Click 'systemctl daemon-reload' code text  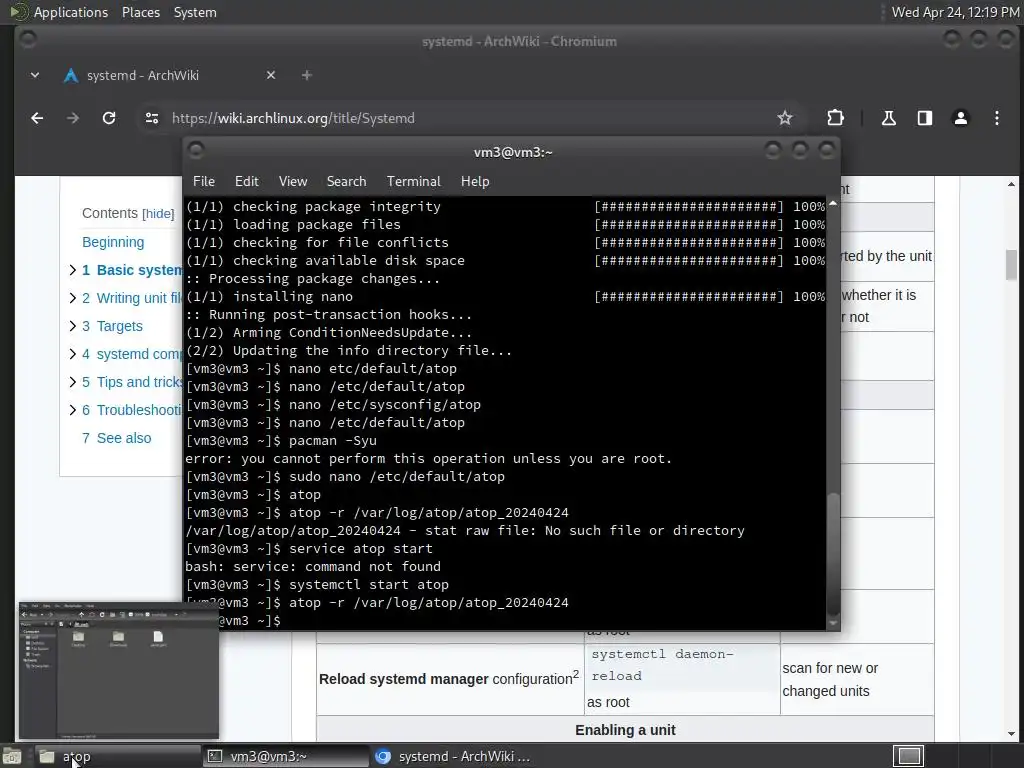click(x=662, y=665)
